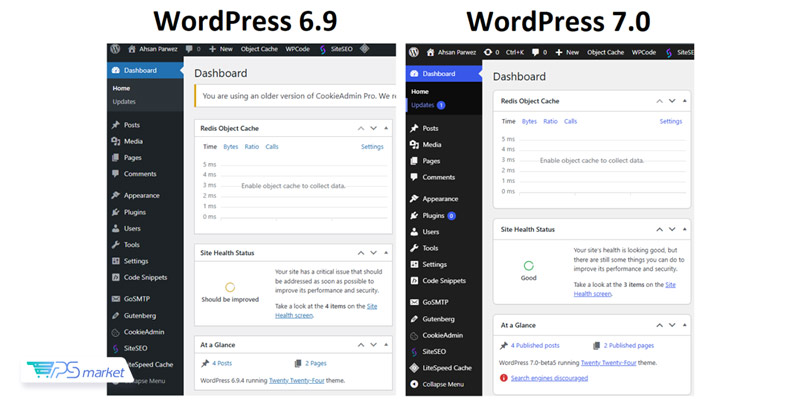Select Updates submenu in WordPress 6.9 sidebar
The image size is (800, 400).
(x=124, y=102)
